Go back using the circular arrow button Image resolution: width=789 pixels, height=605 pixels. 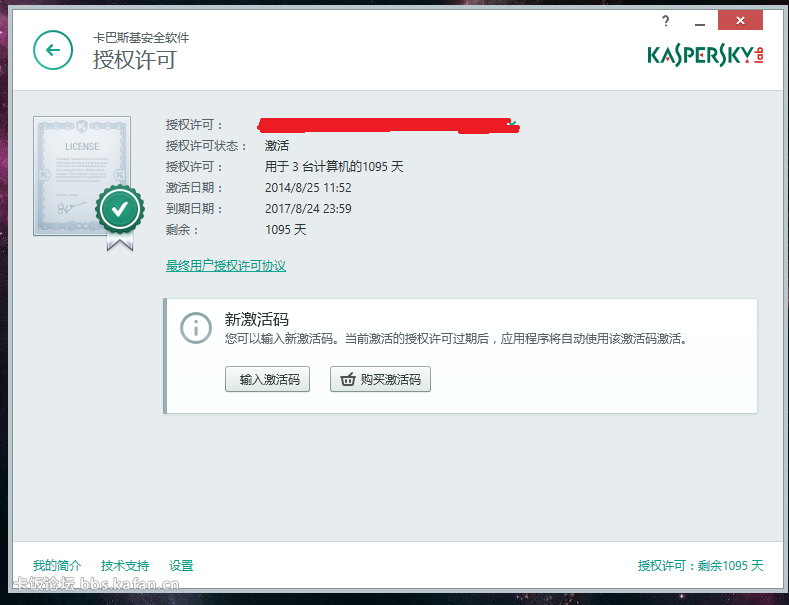click(53, 50)
